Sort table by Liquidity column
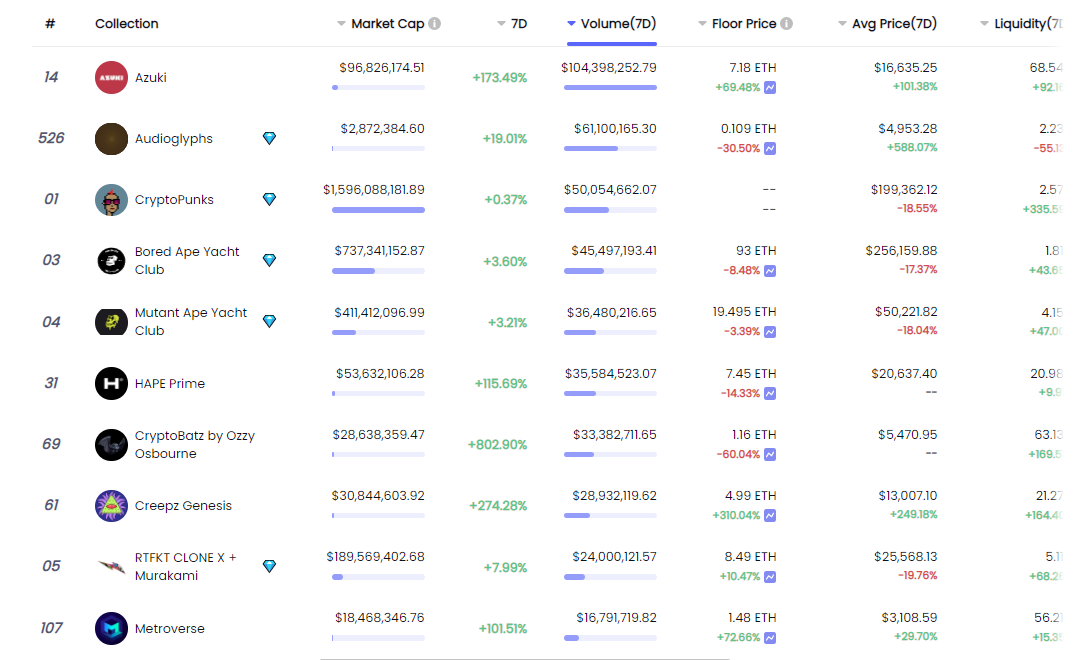 tap(1022, 23)
